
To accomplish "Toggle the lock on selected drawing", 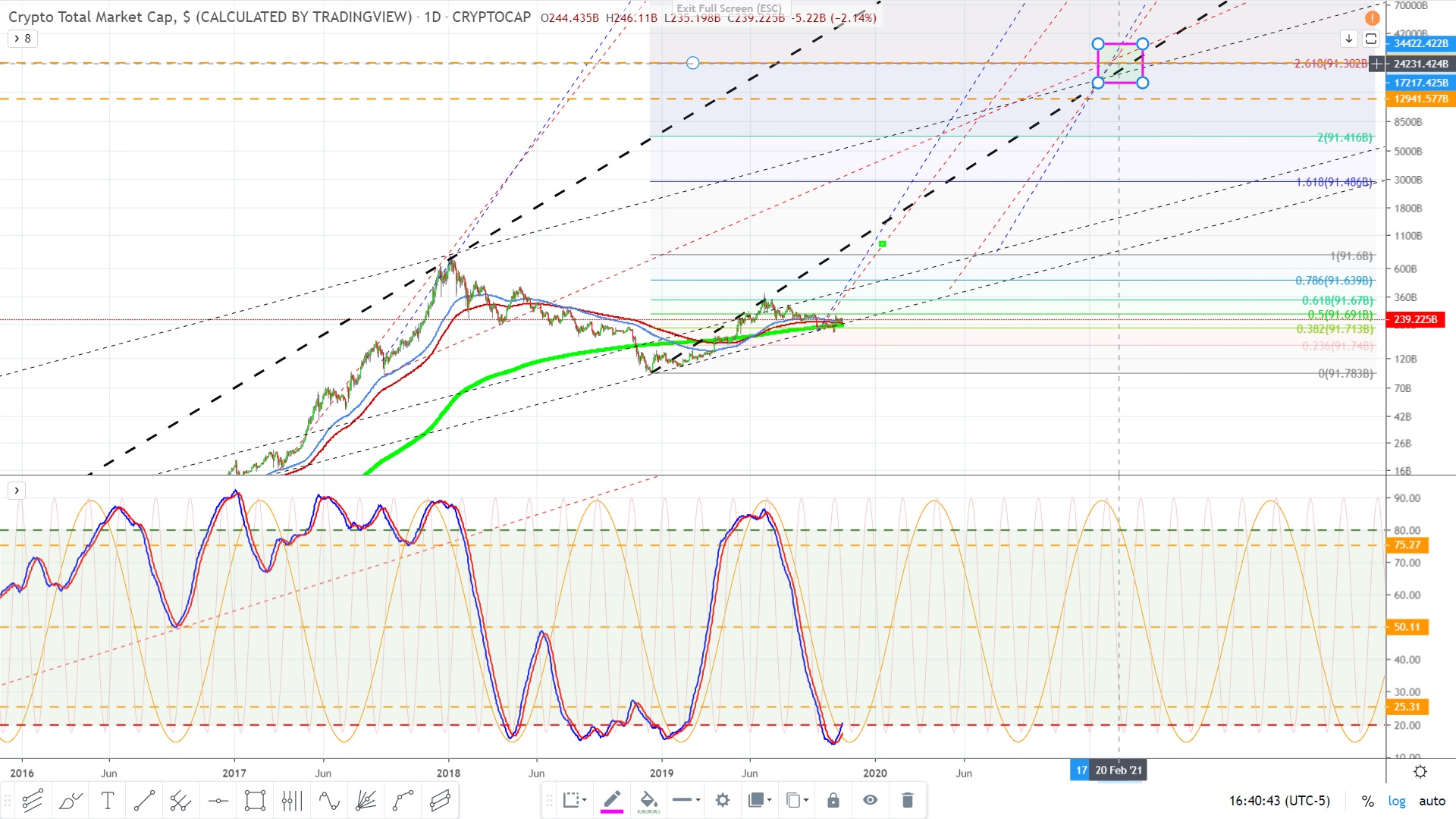I will [833, 800].
